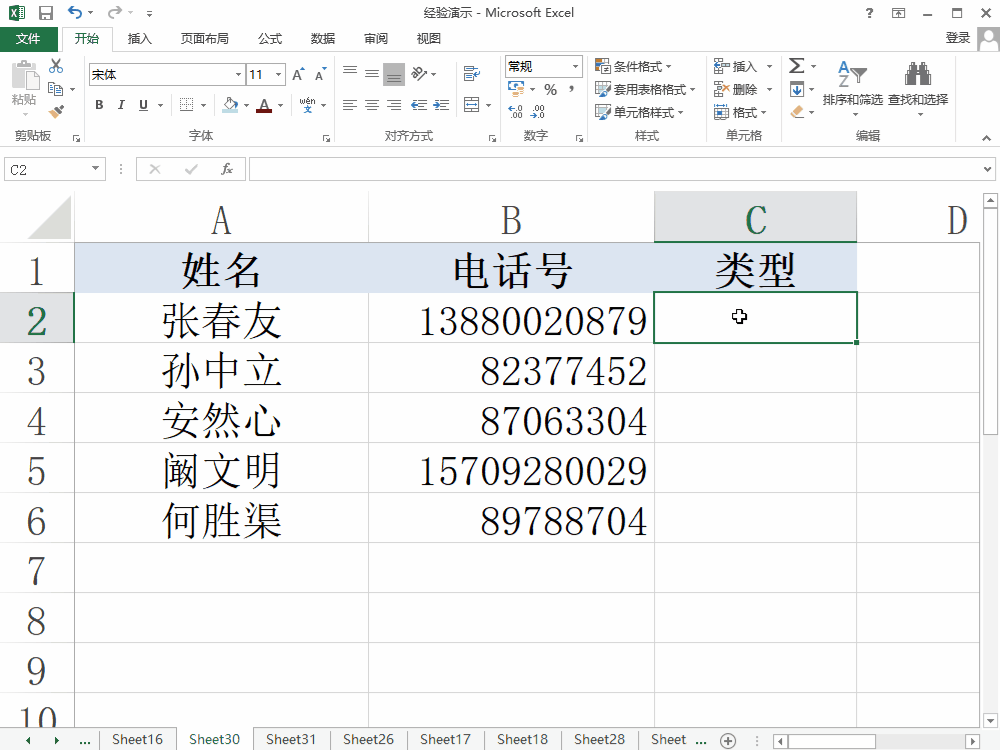Click the AutoSum sigma icon
The height and width of the screenshot is (750, 1000).
click(795, 66)
